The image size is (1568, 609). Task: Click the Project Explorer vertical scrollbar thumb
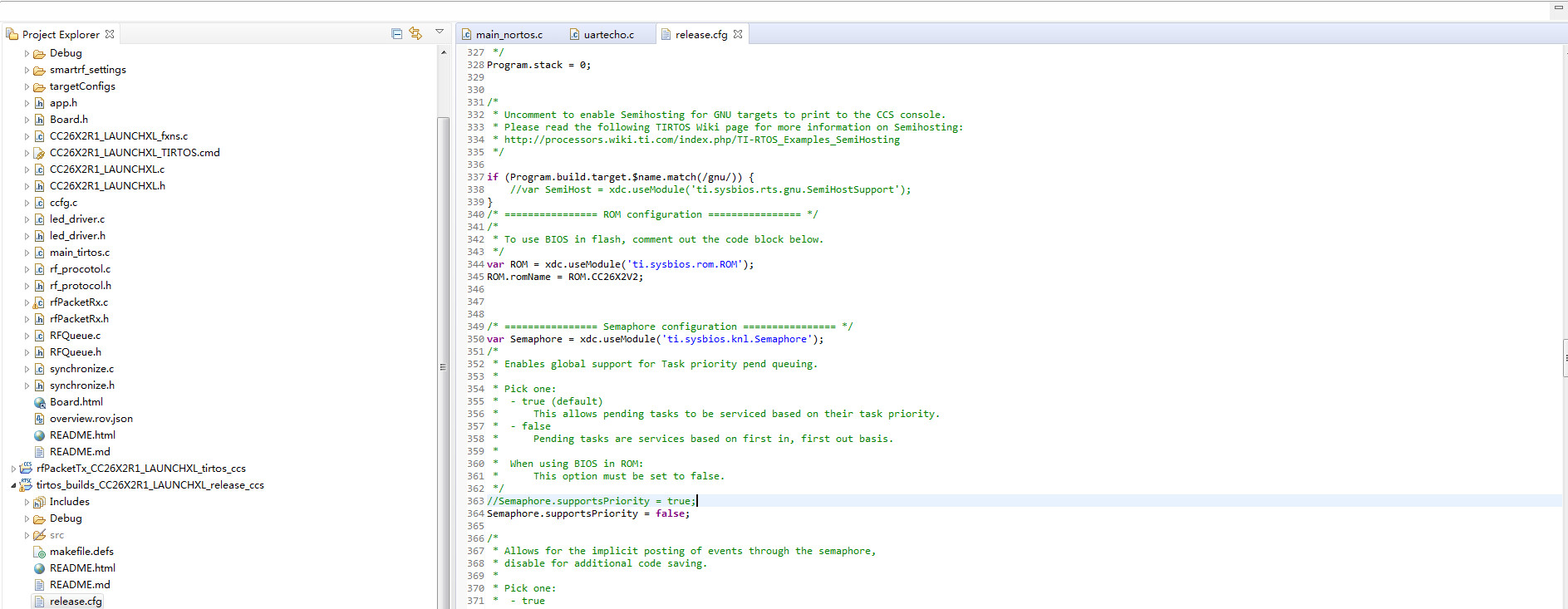pyautogui.click(x=444, y=363)
